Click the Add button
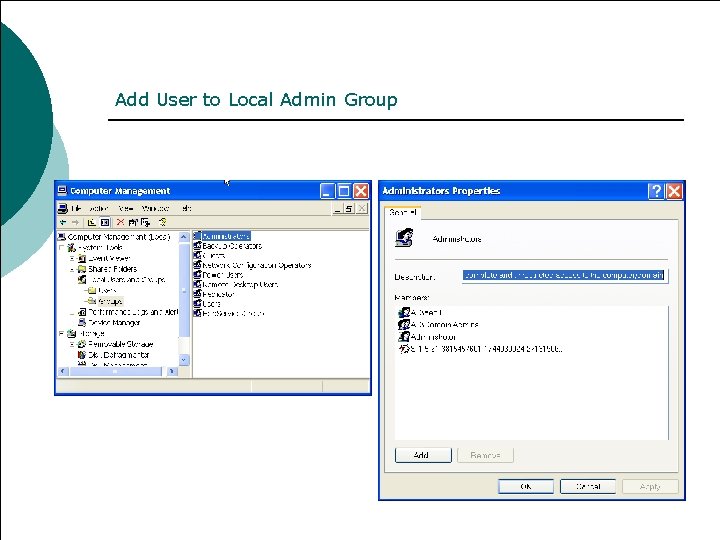Image resolution: width=720 pixels, height=540 pixels. 423,455
